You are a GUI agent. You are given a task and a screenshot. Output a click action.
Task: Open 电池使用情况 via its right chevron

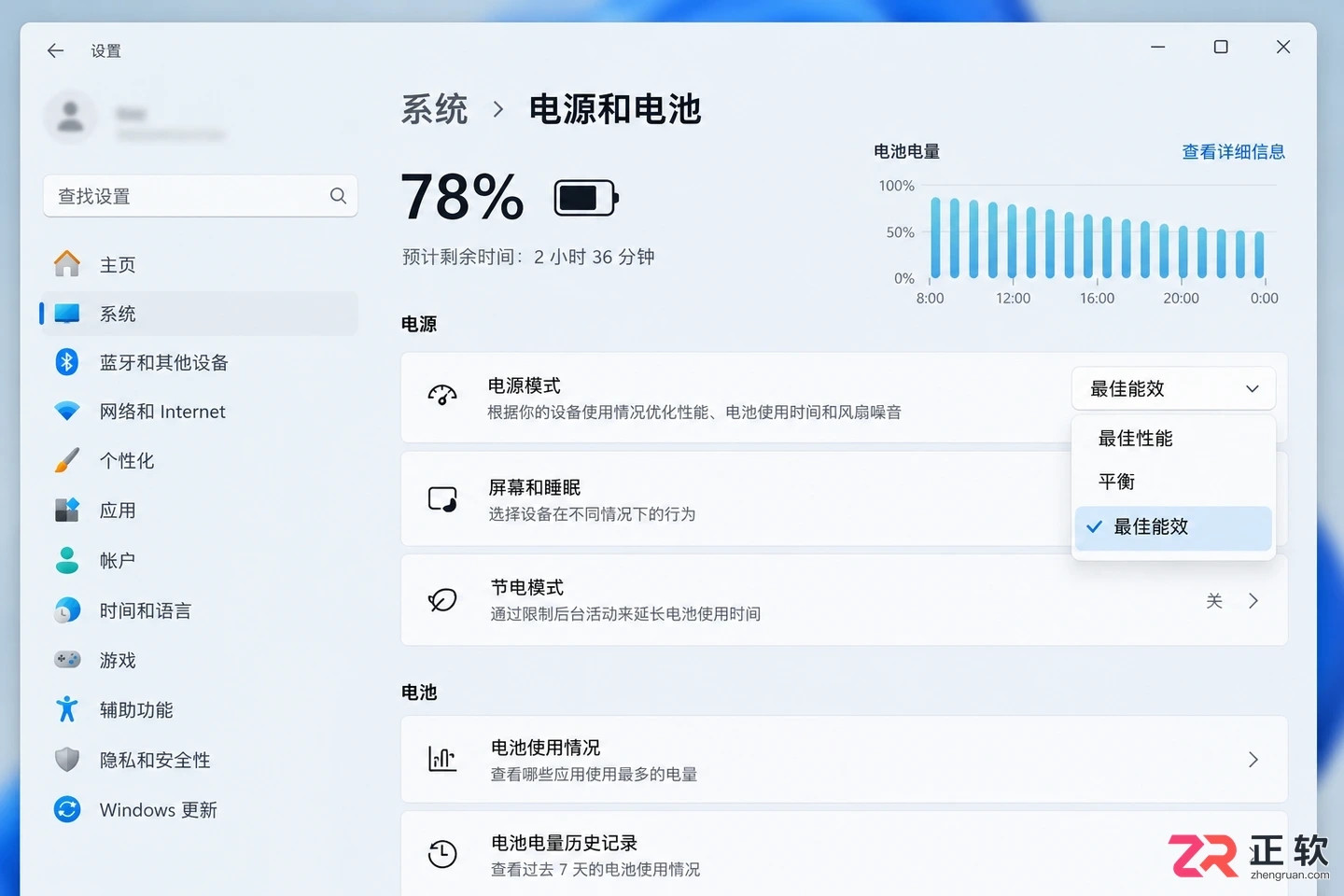[1253, 760]
